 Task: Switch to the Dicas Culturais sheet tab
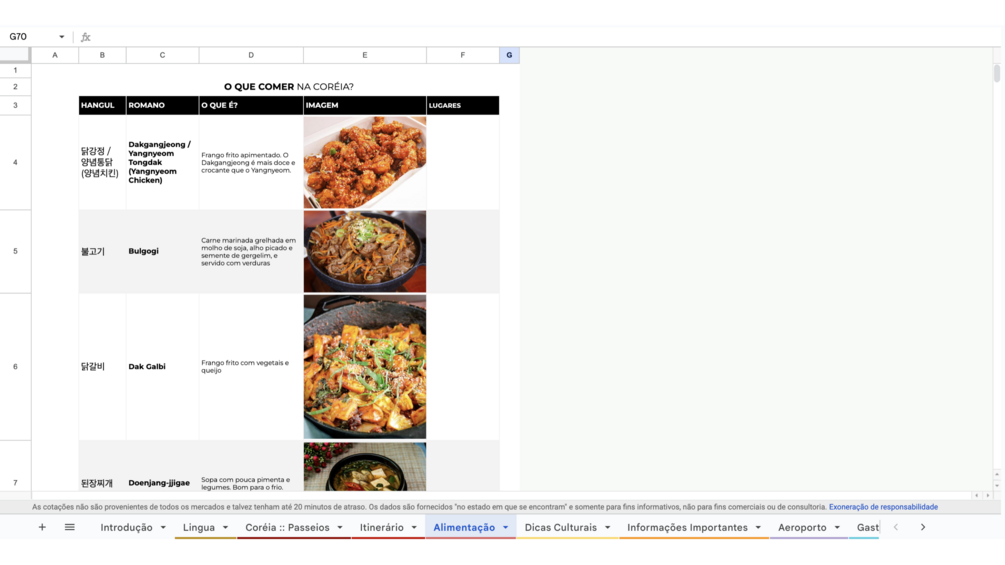pyautogui.click(x=561, y=528)
